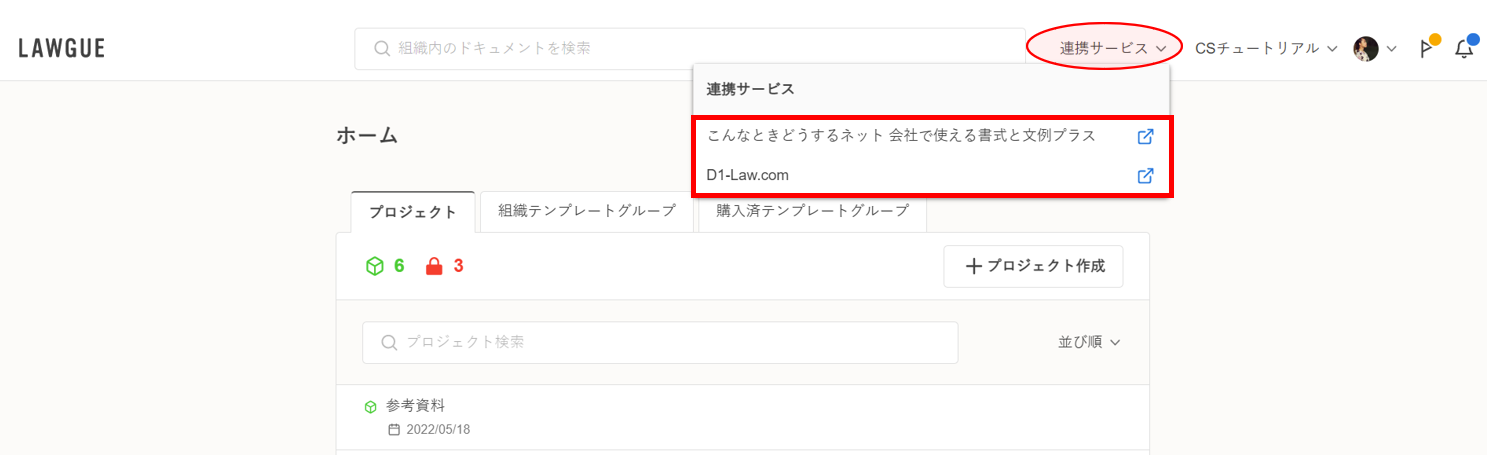Switch to the プロジェクト tab

coord(413,212)
